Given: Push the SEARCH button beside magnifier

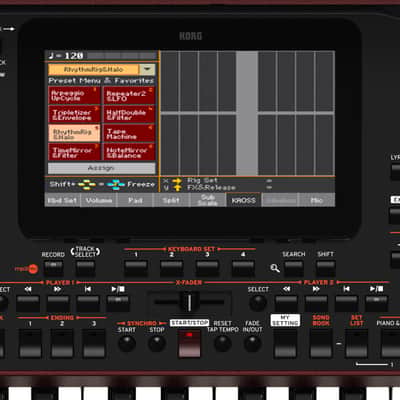Looking at the screenshot, I should tap(294, 268).
